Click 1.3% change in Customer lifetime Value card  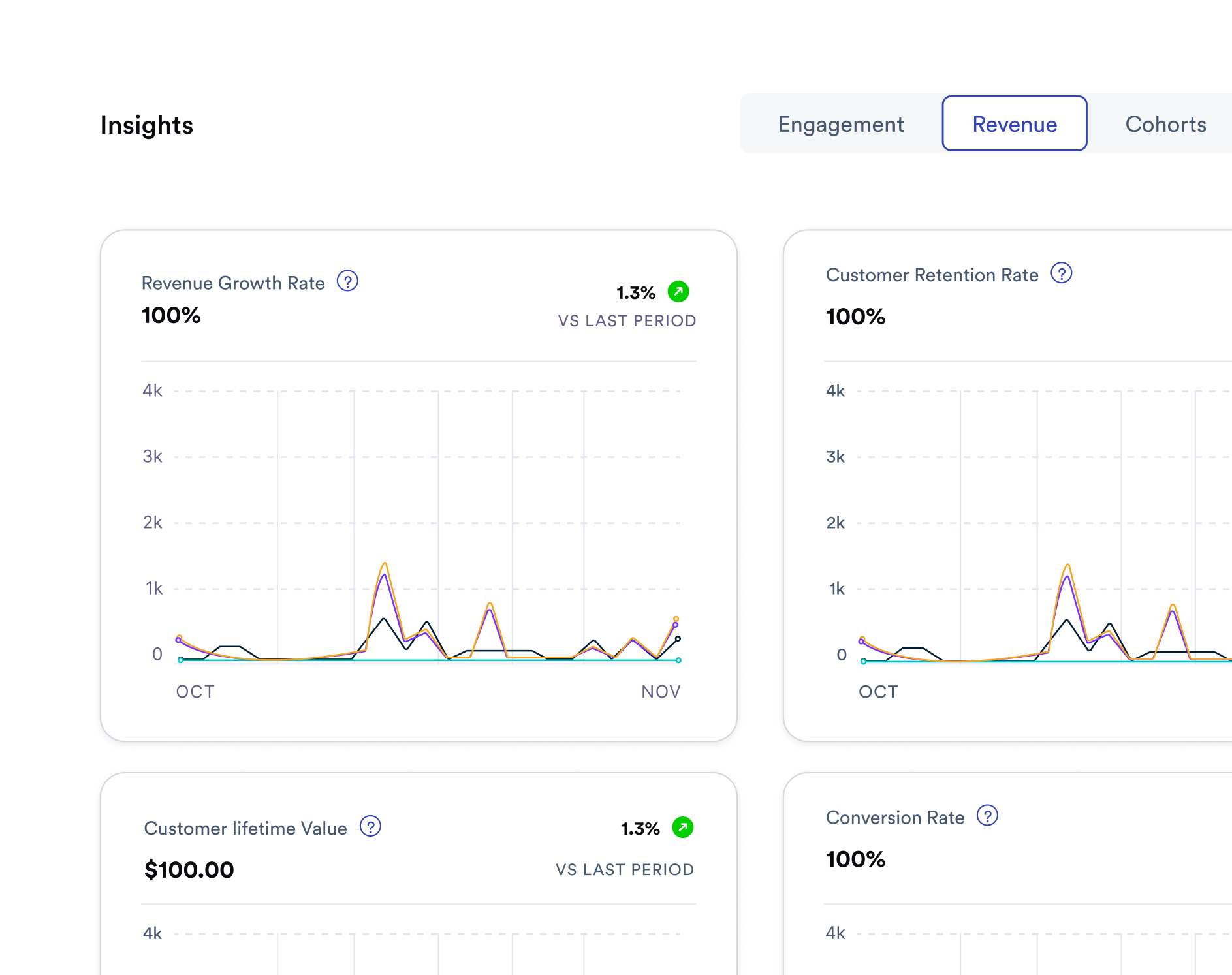pos(640,829)
